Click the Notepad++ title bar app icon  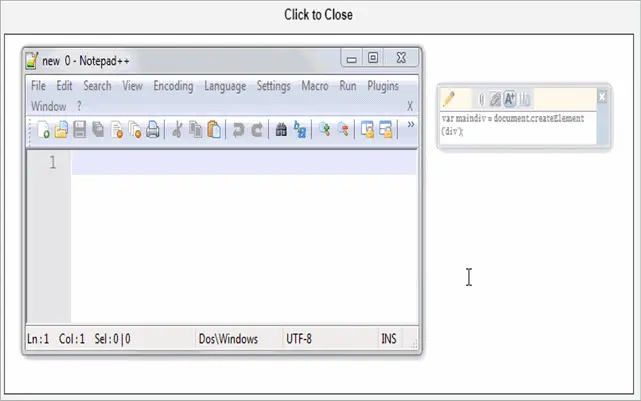point(32,60)
